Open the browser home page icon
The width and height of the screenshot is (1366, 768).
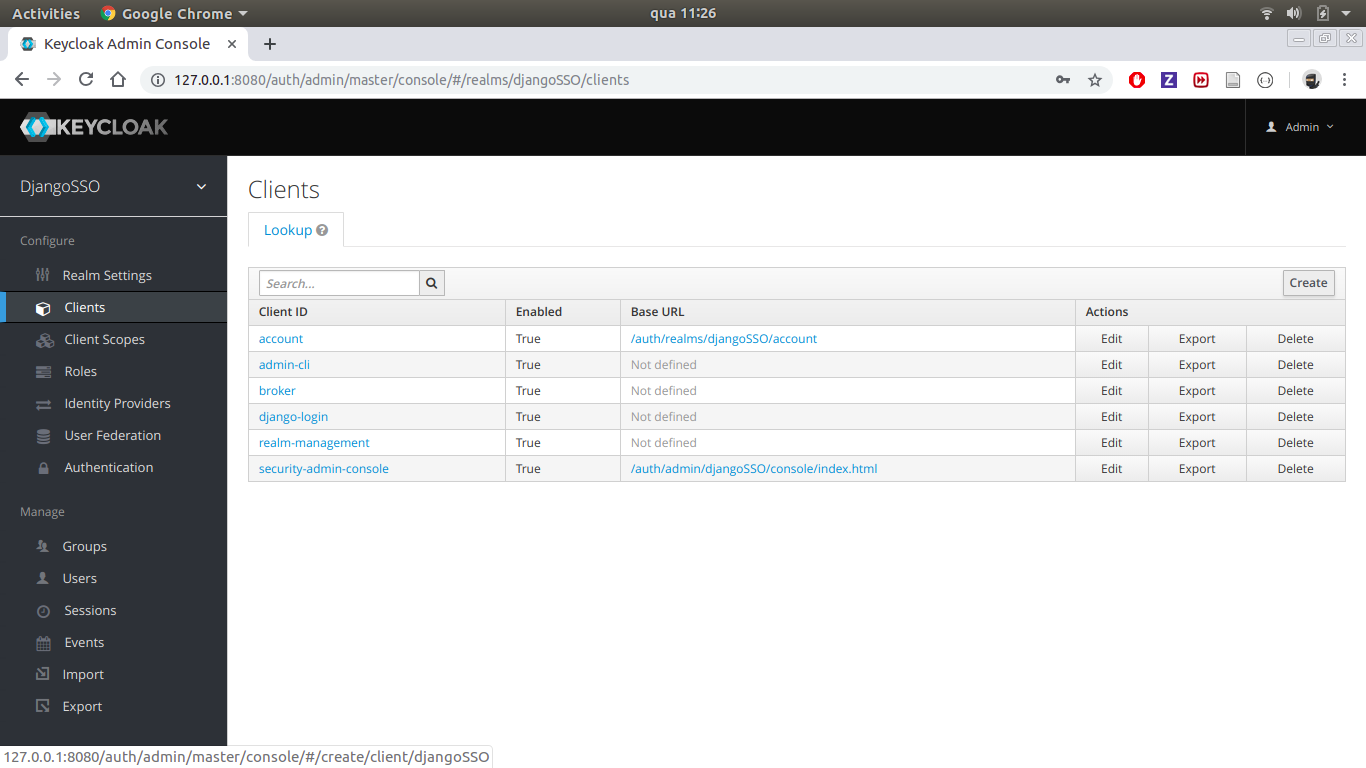pyautogui.click(x=118, y=79)
